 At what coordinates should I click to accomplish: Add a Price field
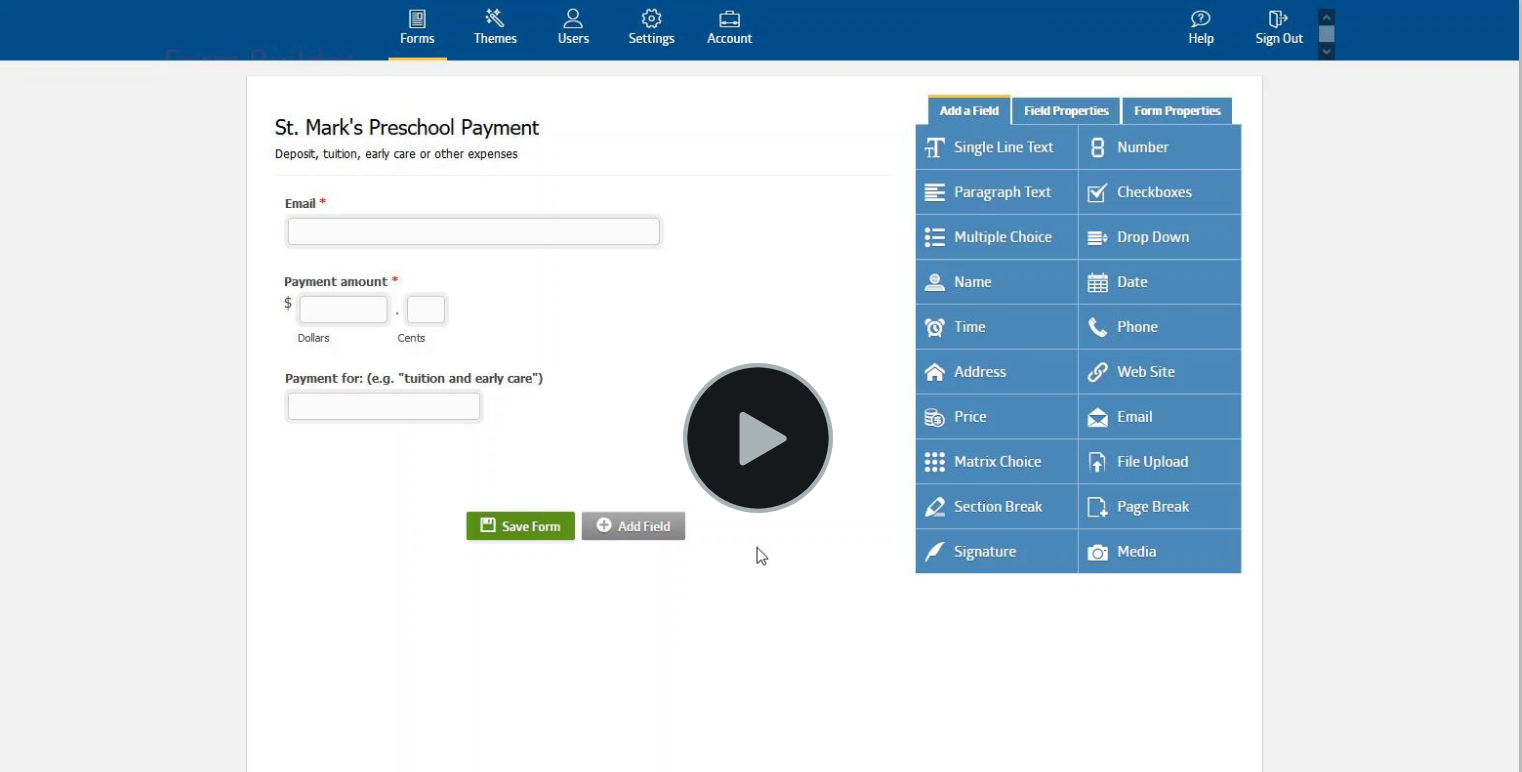[997, 417]
